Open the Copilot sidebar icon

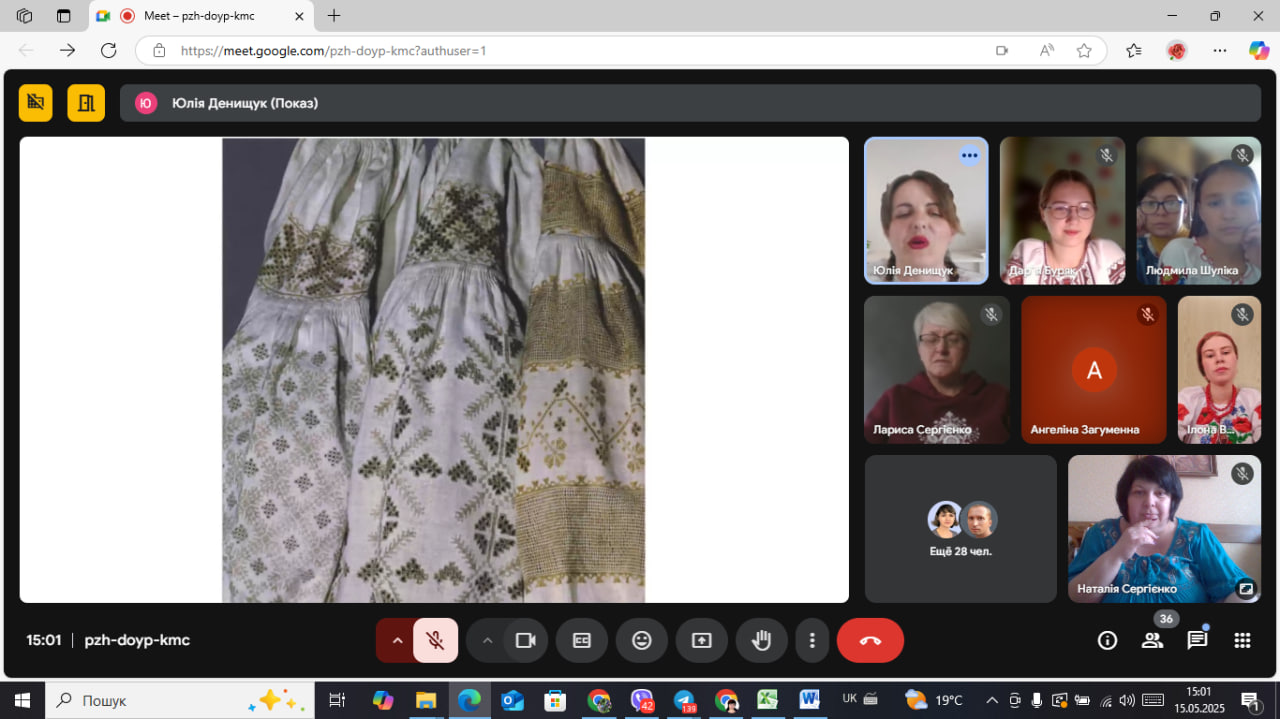1259,50
